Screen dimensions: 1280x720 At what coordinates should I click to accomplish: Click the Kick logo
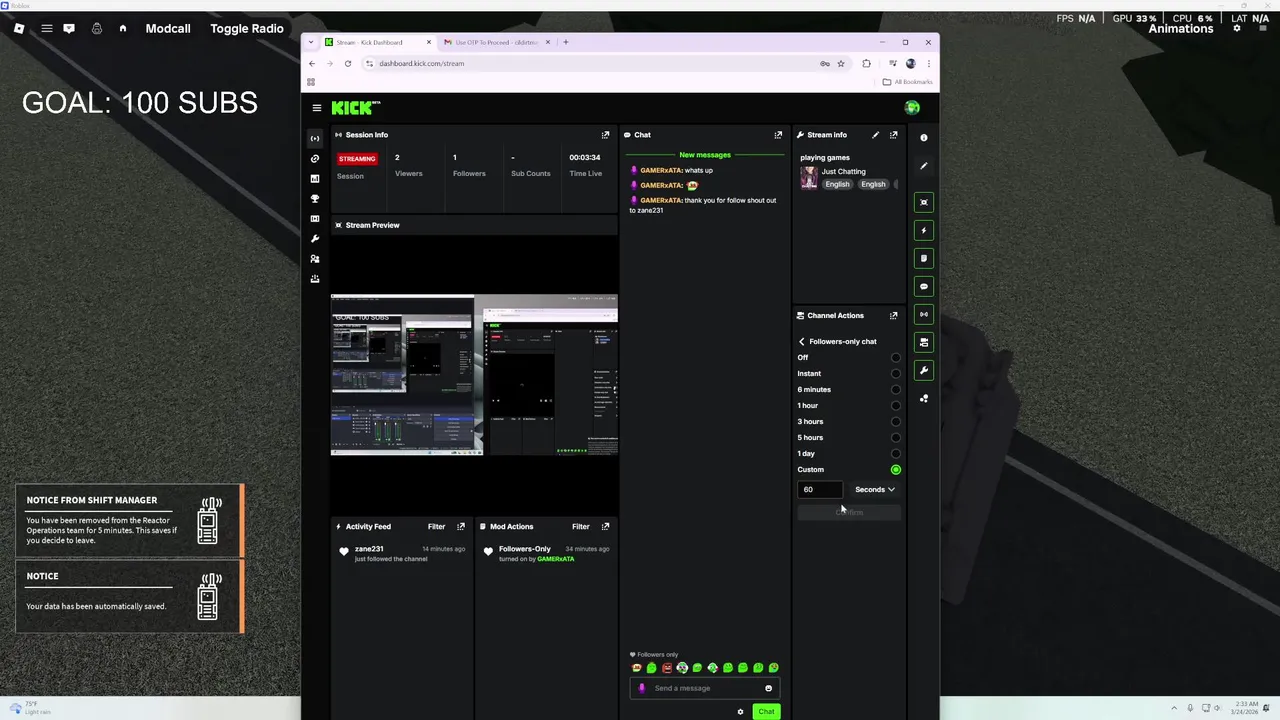tap(355, 108)
